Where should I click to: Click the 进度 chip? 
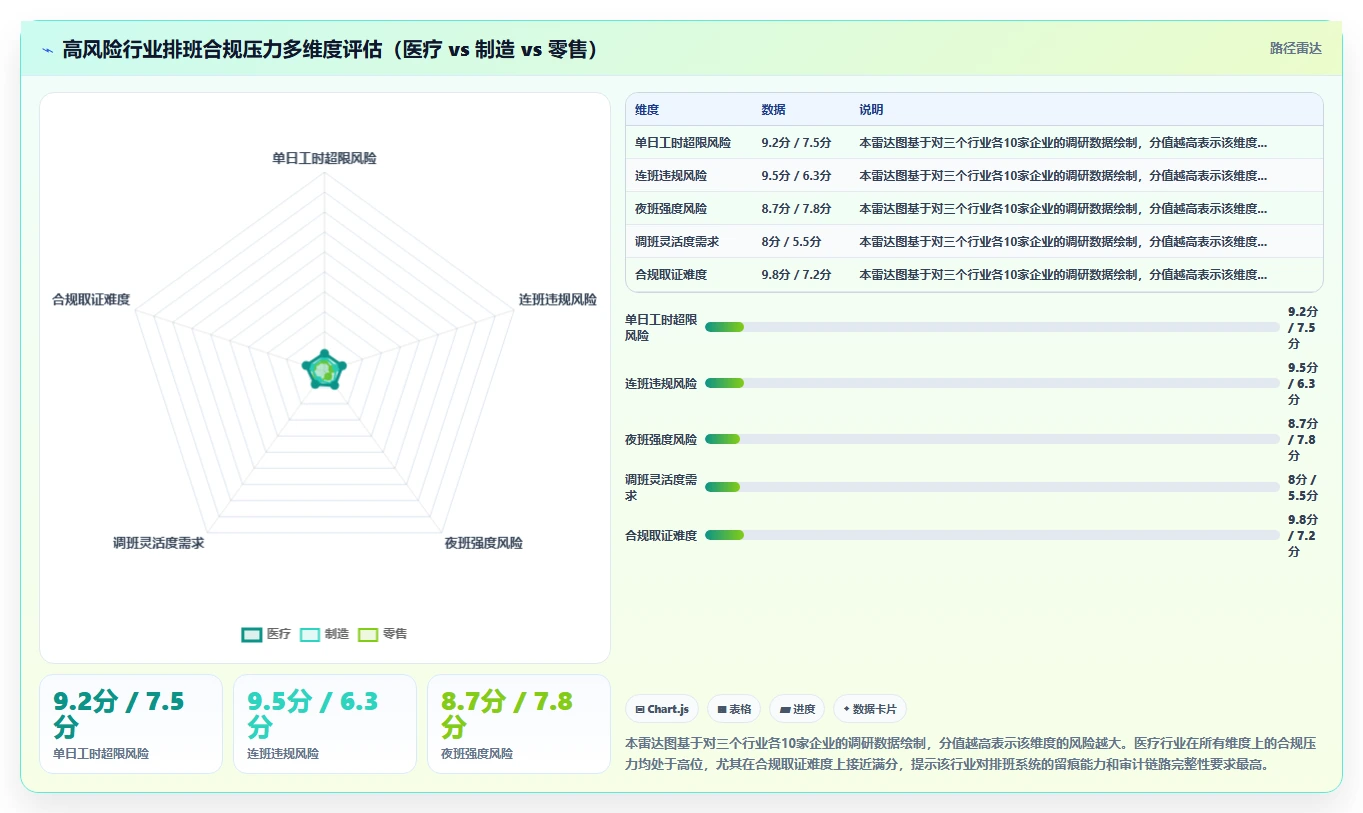(797, 709)
